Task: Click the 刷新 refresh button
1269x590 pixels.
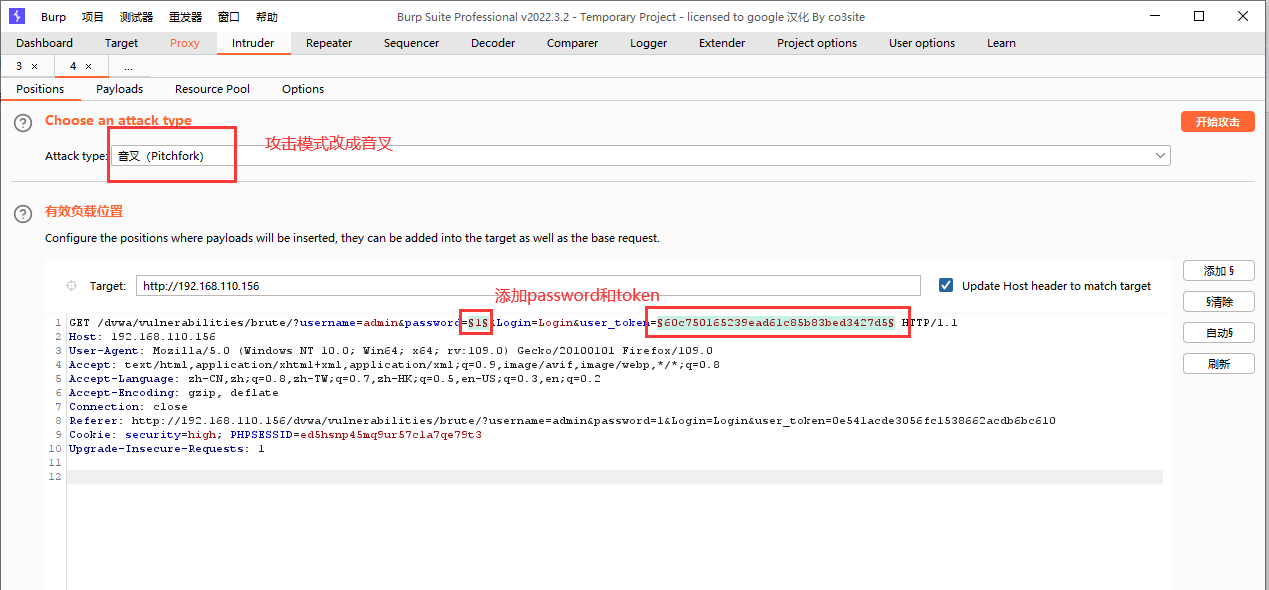Action: pos(1218,364)
